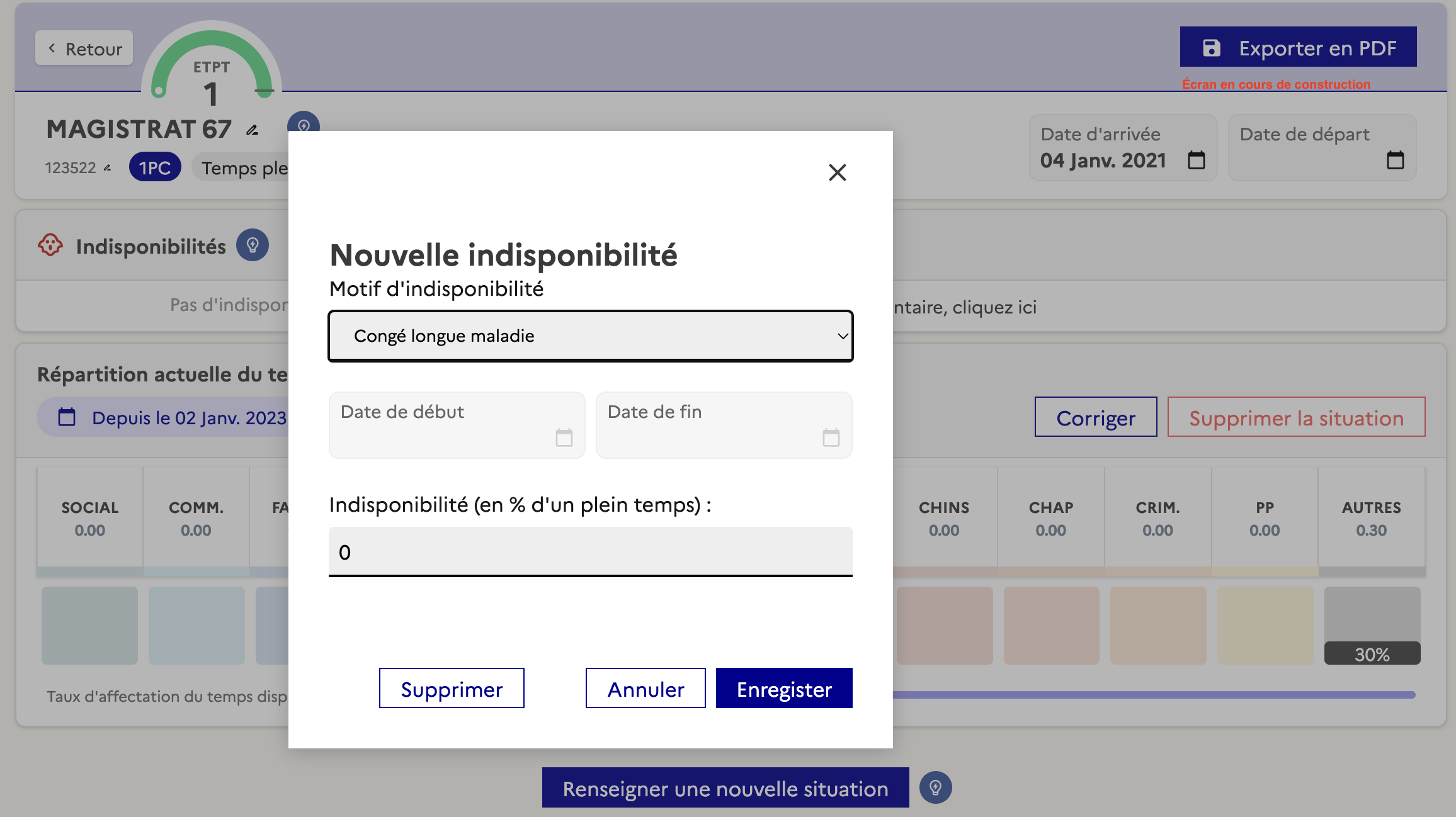Image resolution: width=1456 pixels, height=817 pixels.
Task: Click the Indisponibilité percentage input field
Action: 590,552
